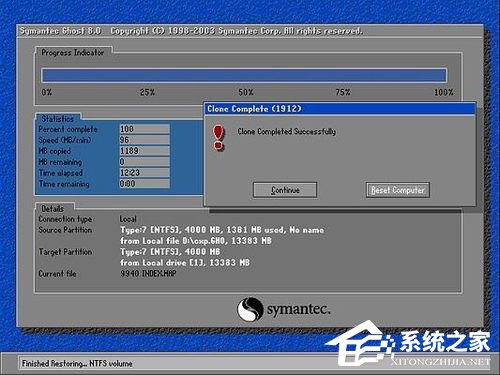Click the 75% progress marker

(x=343, y=92)
